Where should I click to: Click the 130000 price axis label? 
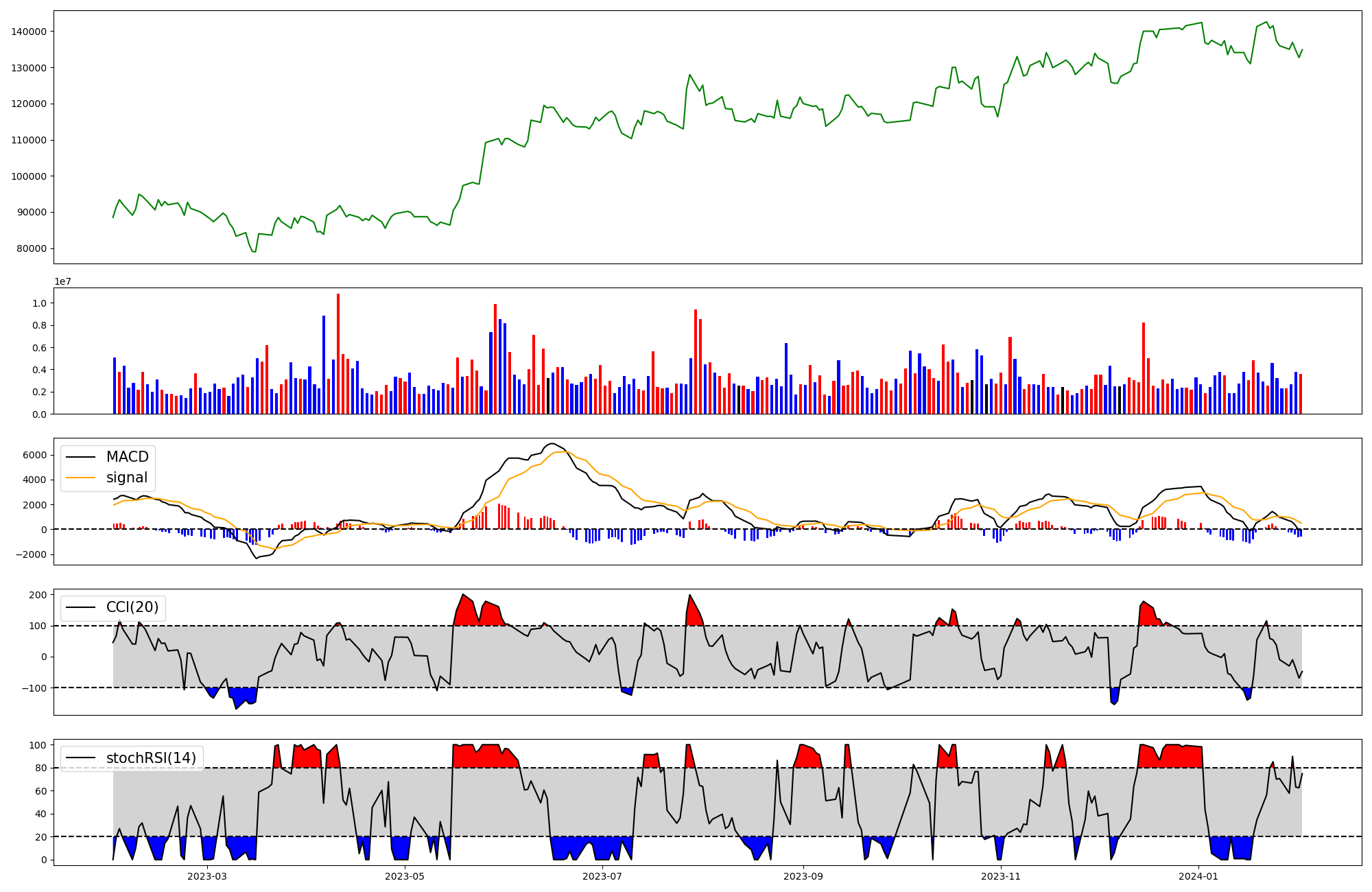coord(29,68)
